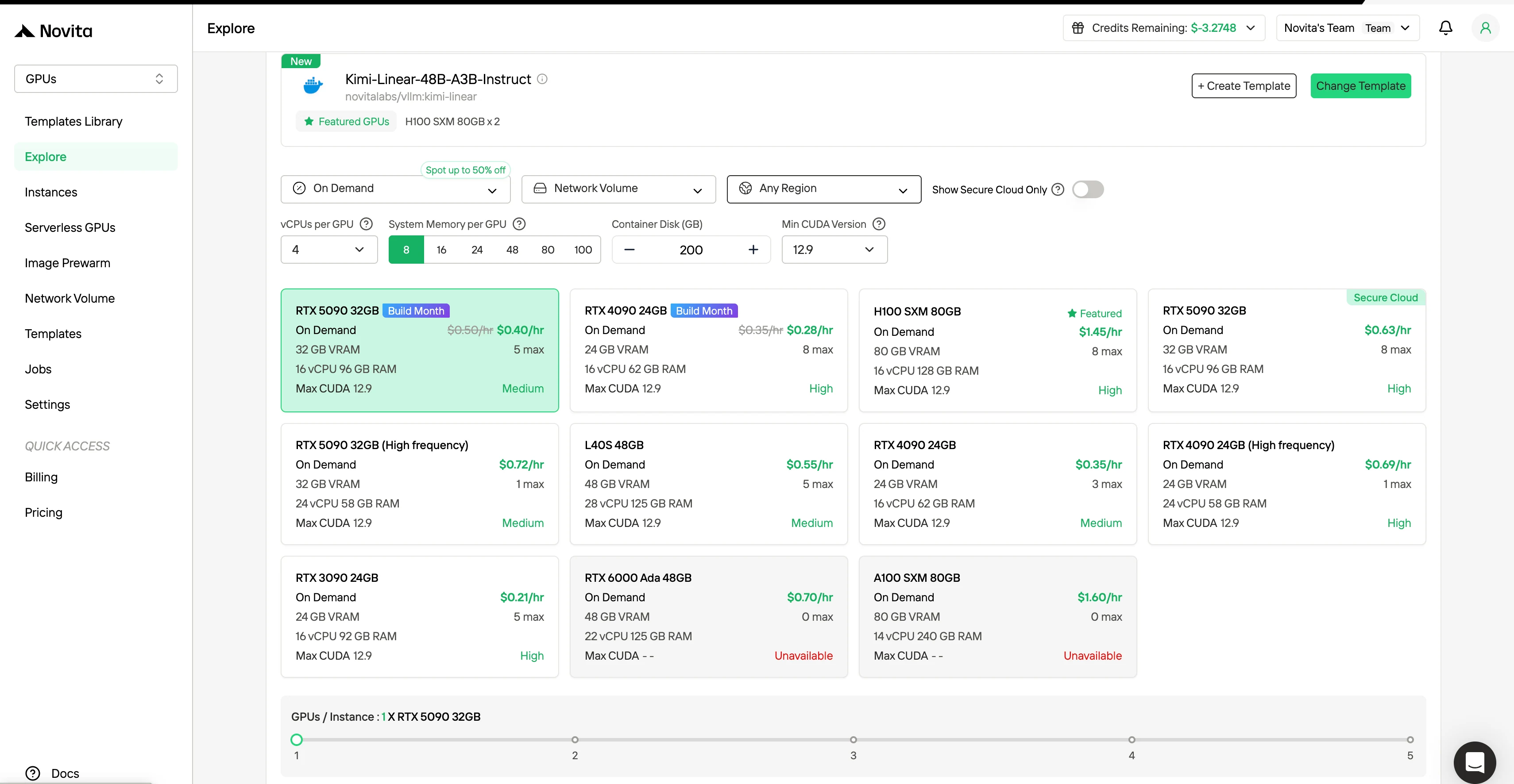Select the L40S 48GB GPU card

coord(708,484)
